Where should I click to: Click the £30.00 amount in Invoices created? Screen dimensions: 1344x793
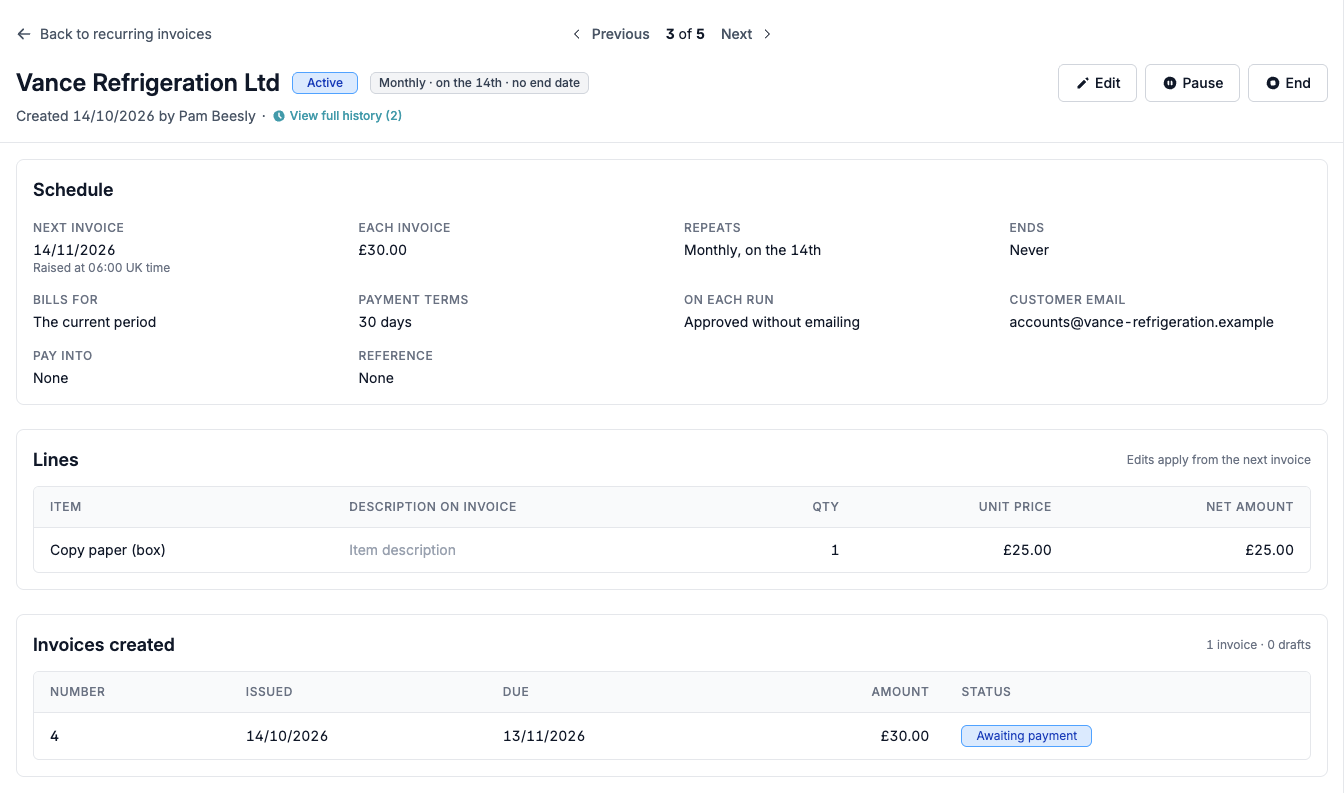(x=905, y=736)
